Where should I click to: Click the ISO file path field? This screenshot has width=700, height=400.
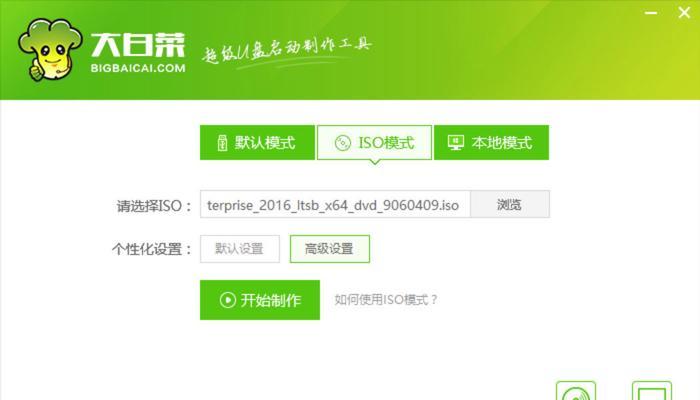point(335,204)
